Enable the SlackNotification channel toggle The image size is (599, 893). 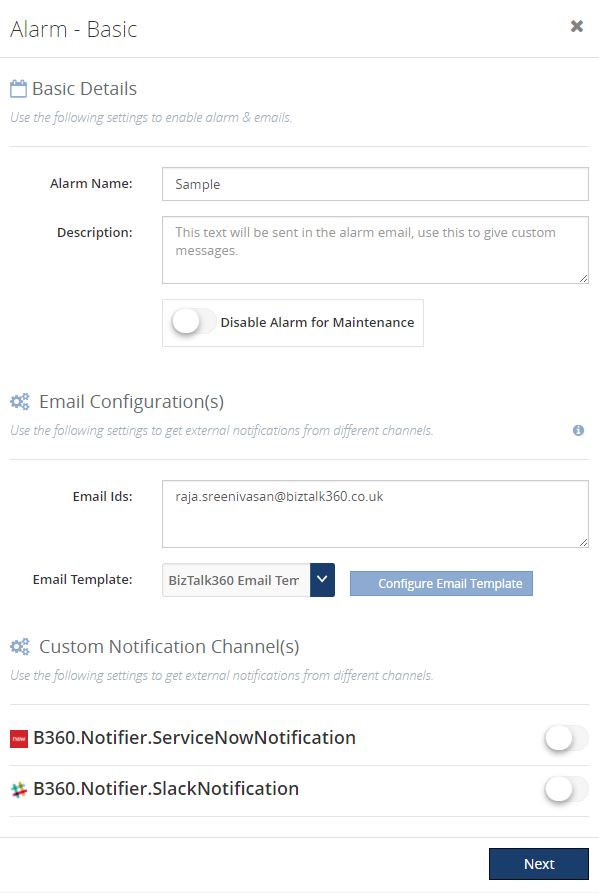click(567, 790)
